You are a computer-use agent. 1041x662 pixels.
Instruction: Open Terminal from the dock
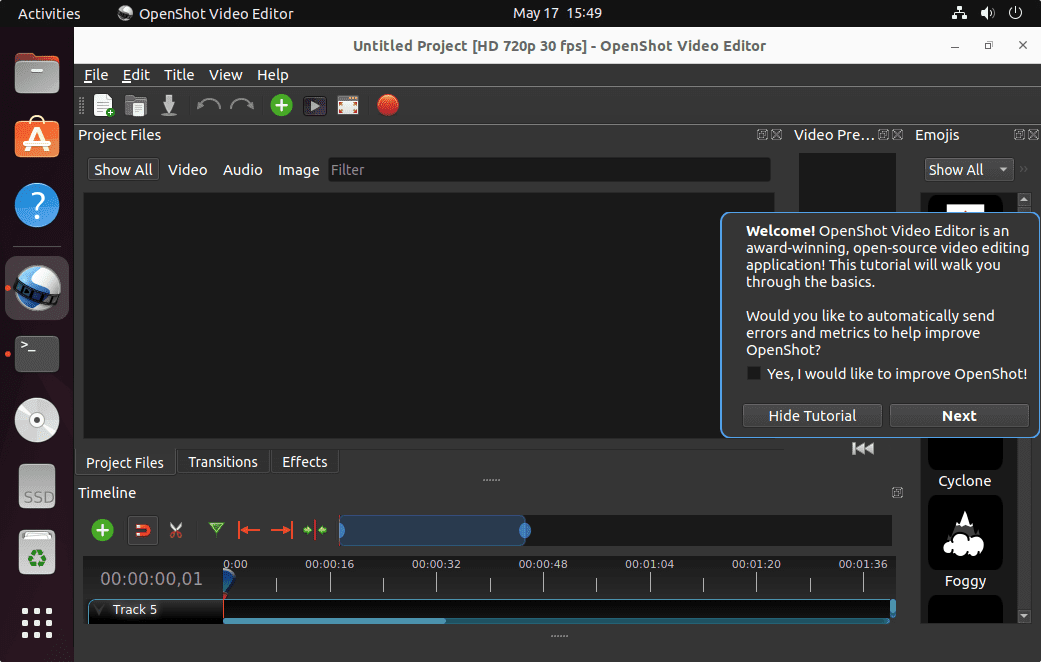tap(37, 354)
